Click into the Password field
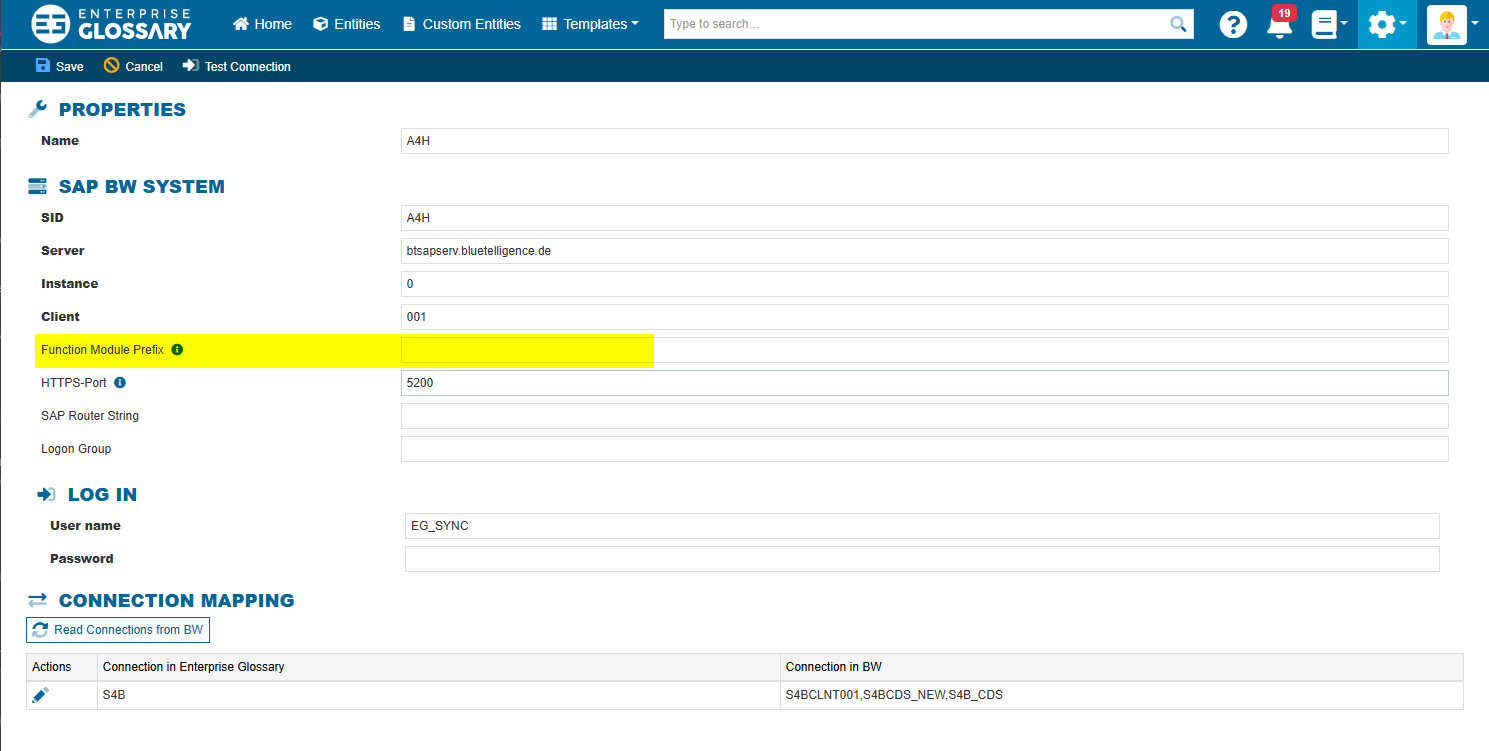1489x751 pixels. point(921,559)
